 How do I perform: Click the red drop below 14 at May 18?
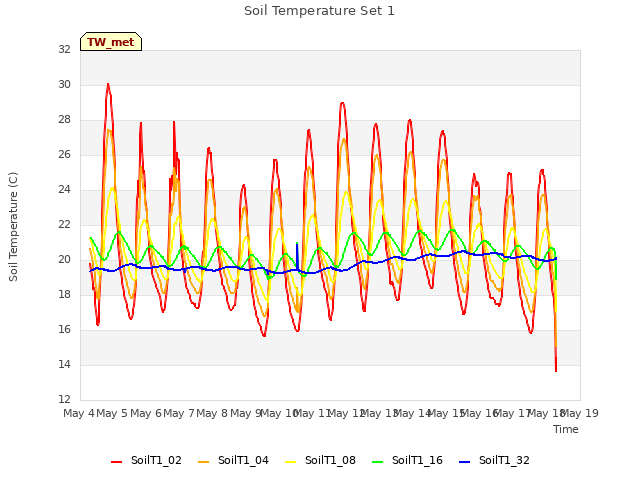click(556, 361)
